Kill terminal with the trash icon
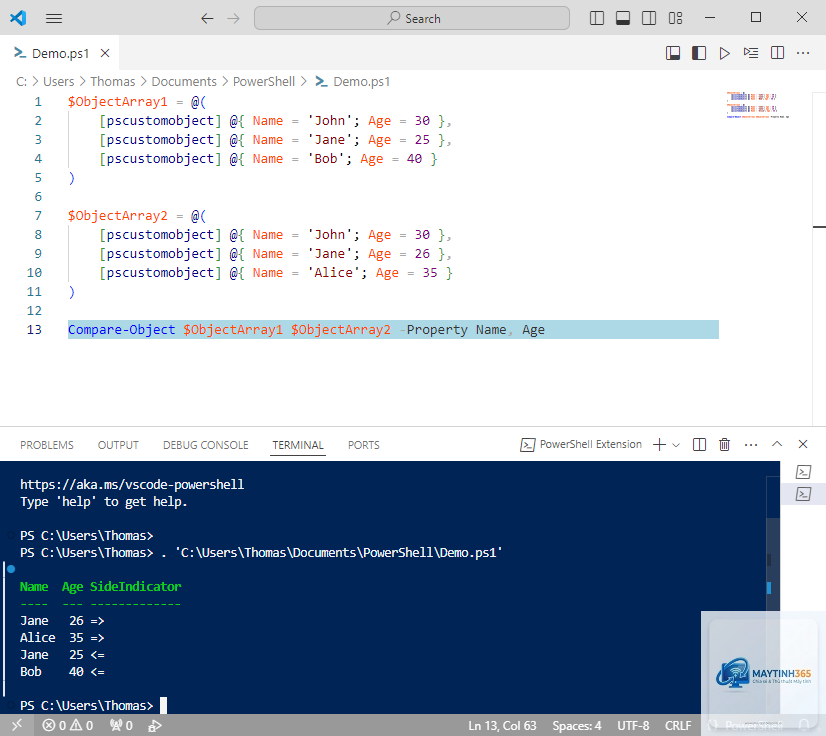826x736 pixels. [x=724, y=445]
